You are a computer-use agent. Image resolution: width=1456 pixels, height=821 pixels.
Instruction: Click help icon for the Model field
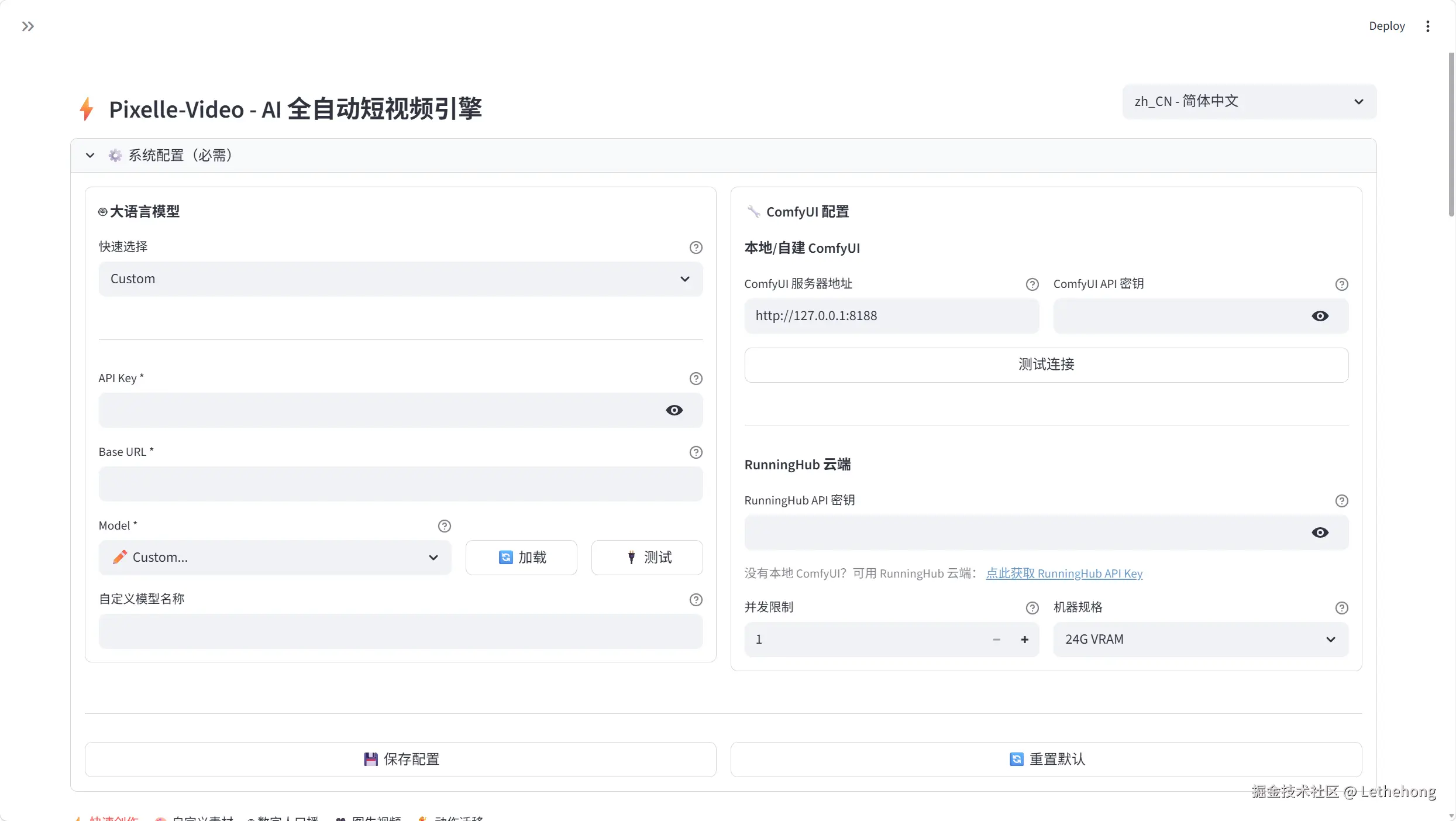point(444,526)
